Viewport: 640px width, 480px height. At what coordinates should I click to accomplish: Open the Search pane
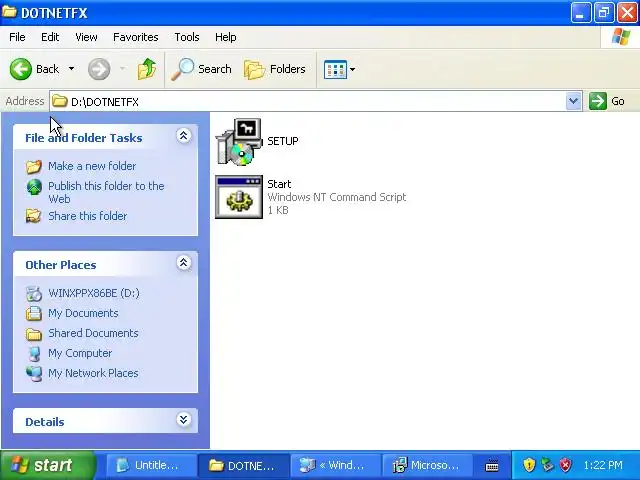click(x=201, y=69)
